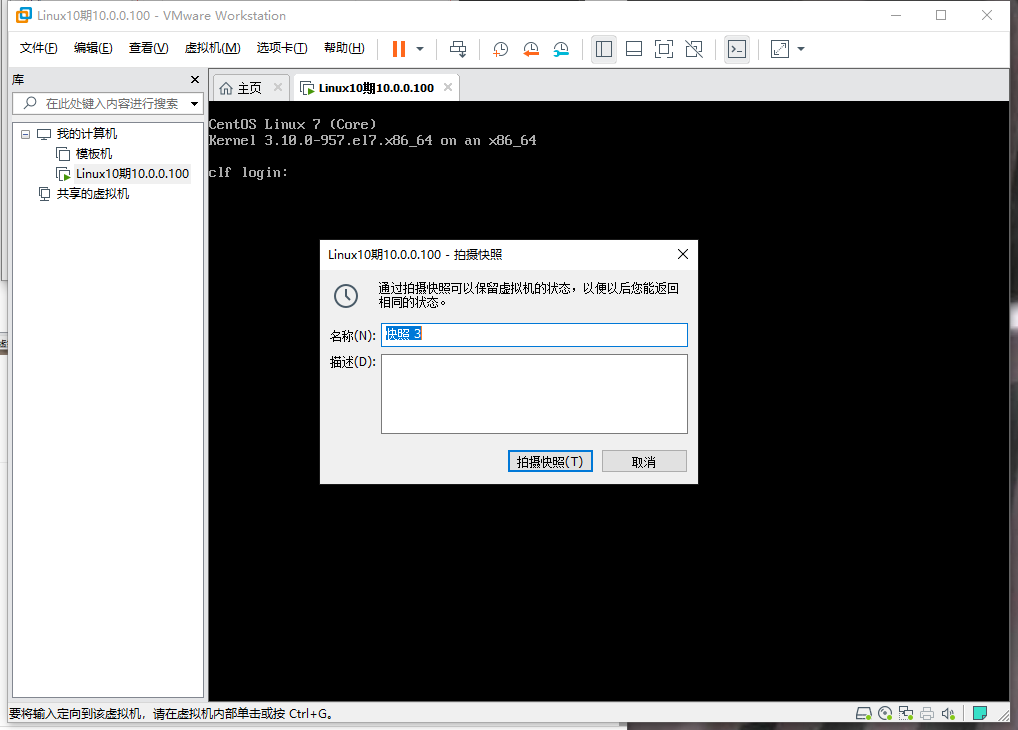Open the console view toolbar icon
1018x730 pixels.
[x=737, y=49]
